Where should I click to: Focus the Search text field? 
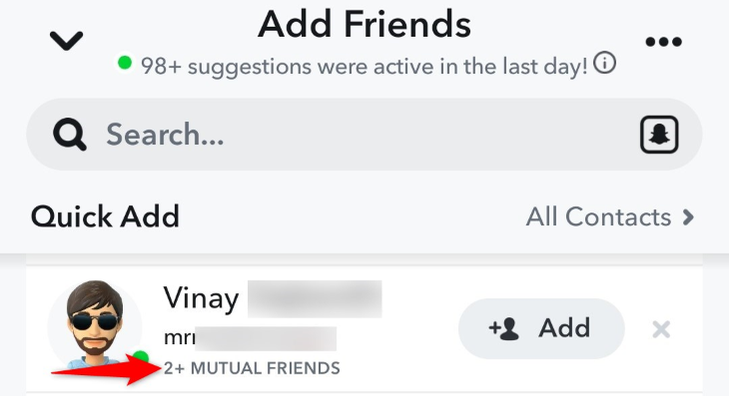coord(364,134)
